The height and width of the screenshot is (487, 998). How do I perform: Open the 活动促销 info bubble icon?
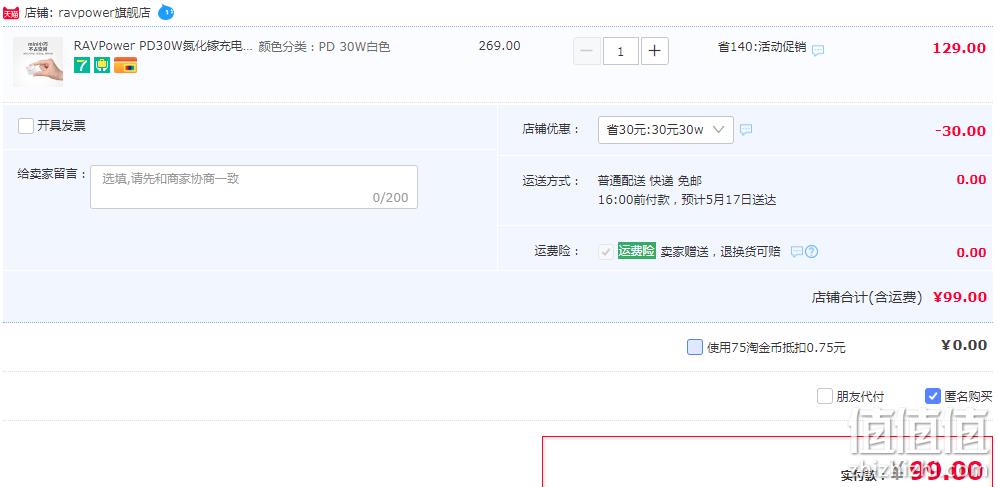[x=818, y=50]
